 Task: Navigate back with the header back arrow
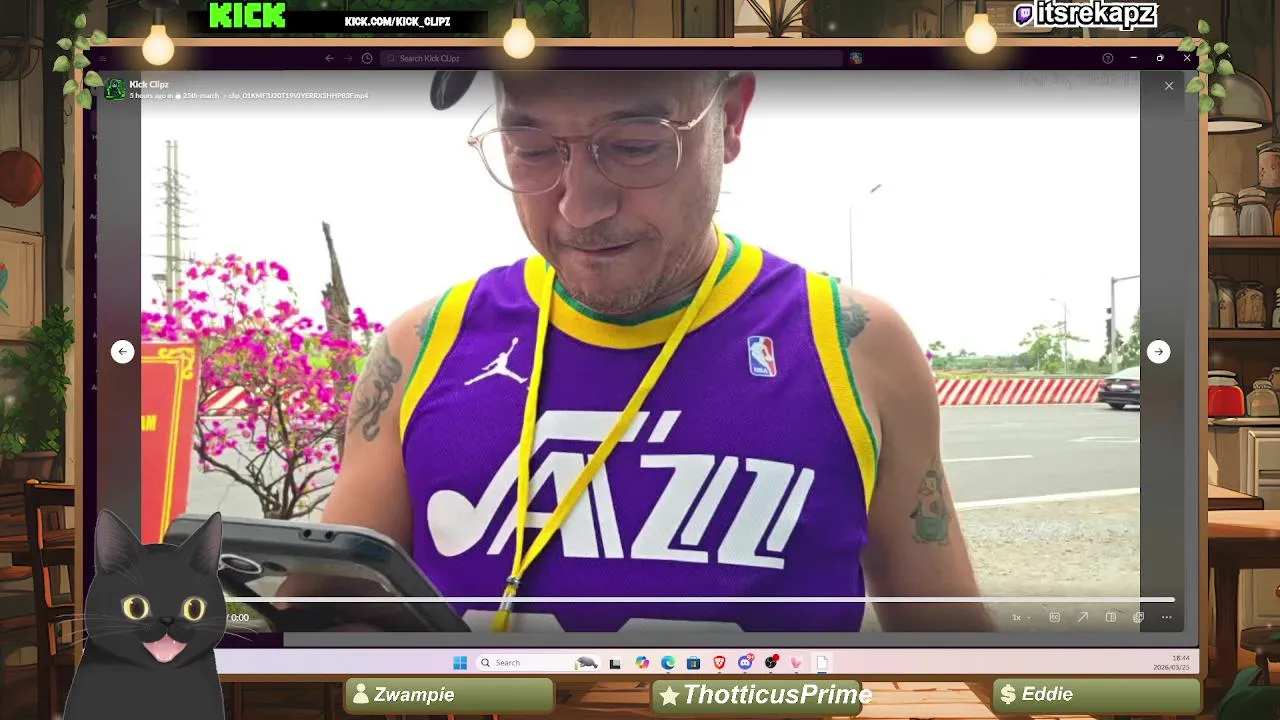[x=329, y=58]
